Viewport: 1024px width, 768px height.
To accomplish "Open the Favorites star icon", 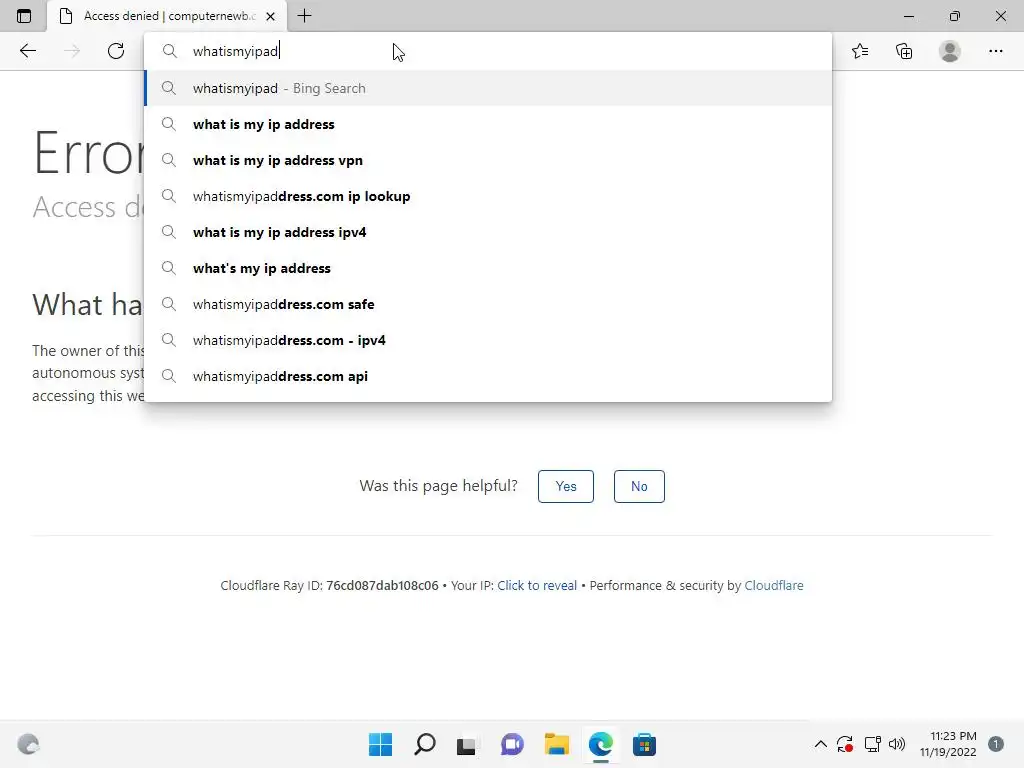I will (860, 51).
